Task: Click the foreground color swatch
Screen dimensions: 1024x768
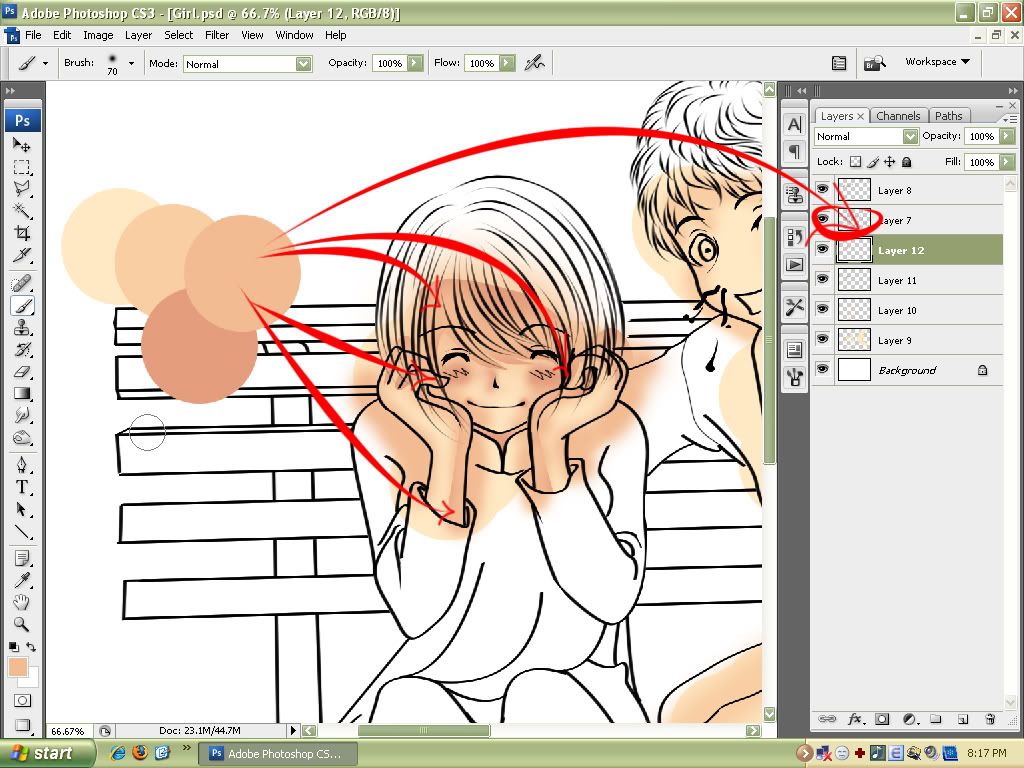Action: click(18, 667)
